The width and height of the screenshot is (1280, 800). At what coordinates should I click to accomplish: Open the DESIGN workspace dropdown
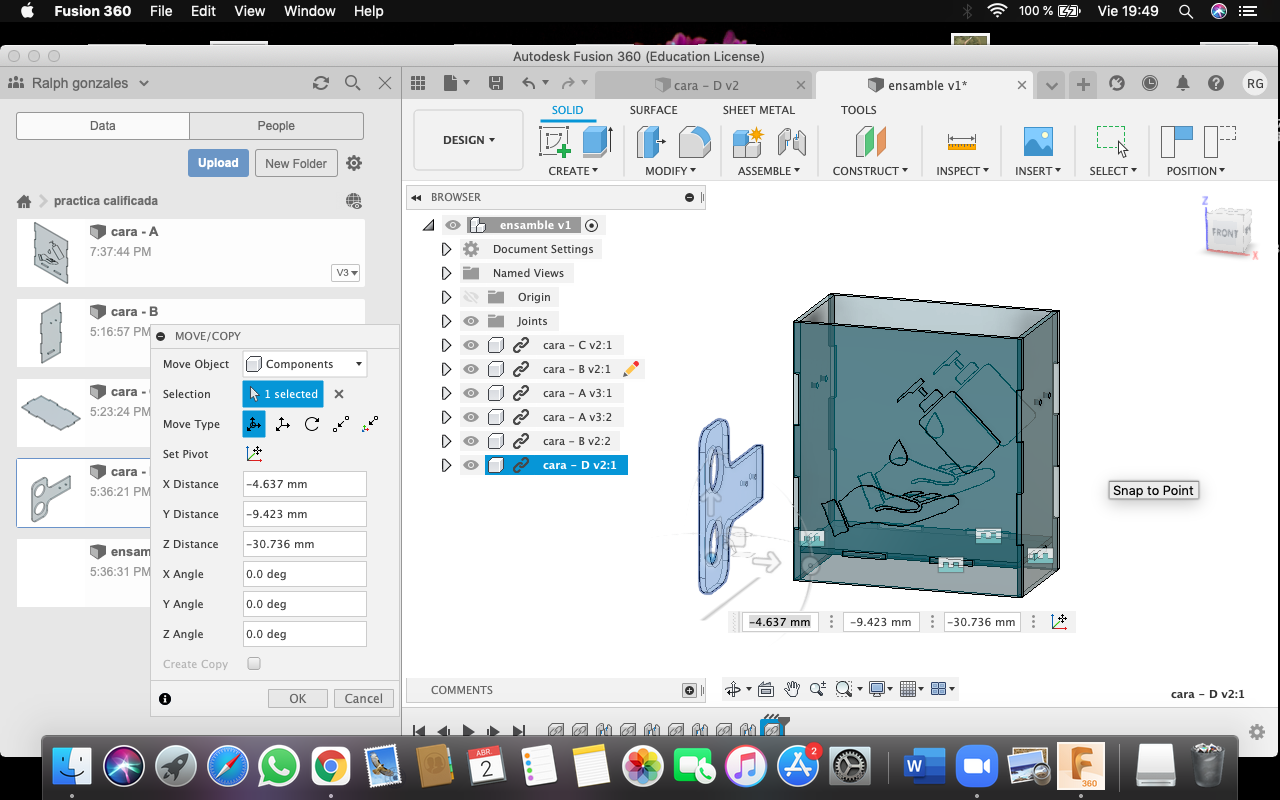[x=468, y=140]
